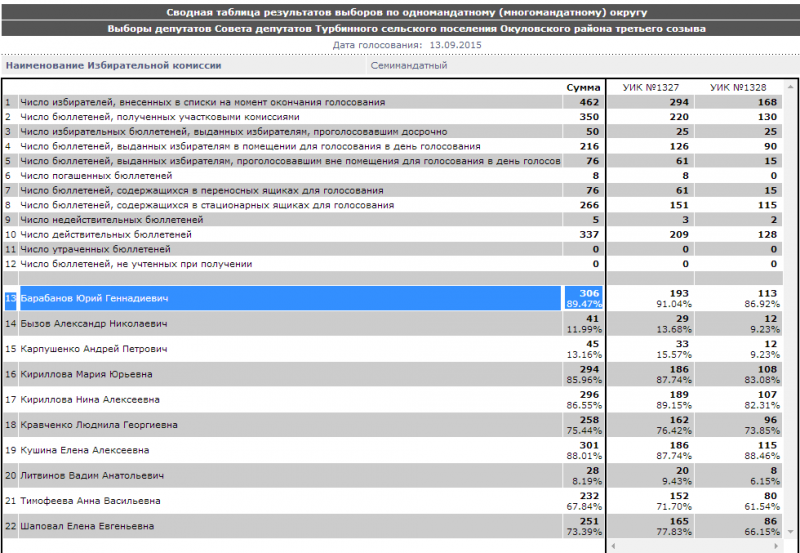Screen dimensions: 800x553
Task: Select the УИК №1328 column header
Action: coord(738,88)
